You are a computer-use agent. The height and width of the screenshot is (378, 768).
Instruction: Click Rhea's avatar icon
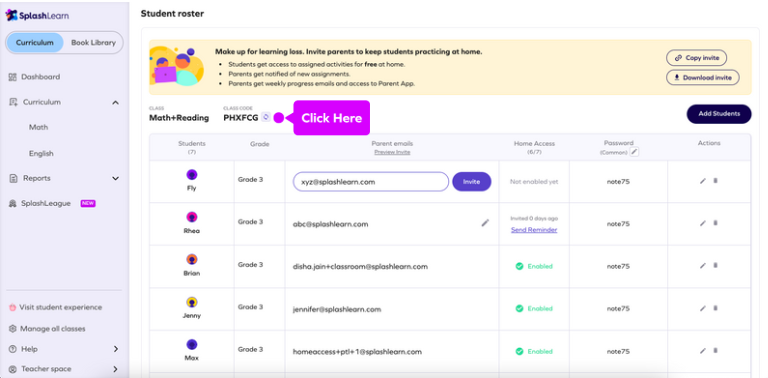(192, 217)
